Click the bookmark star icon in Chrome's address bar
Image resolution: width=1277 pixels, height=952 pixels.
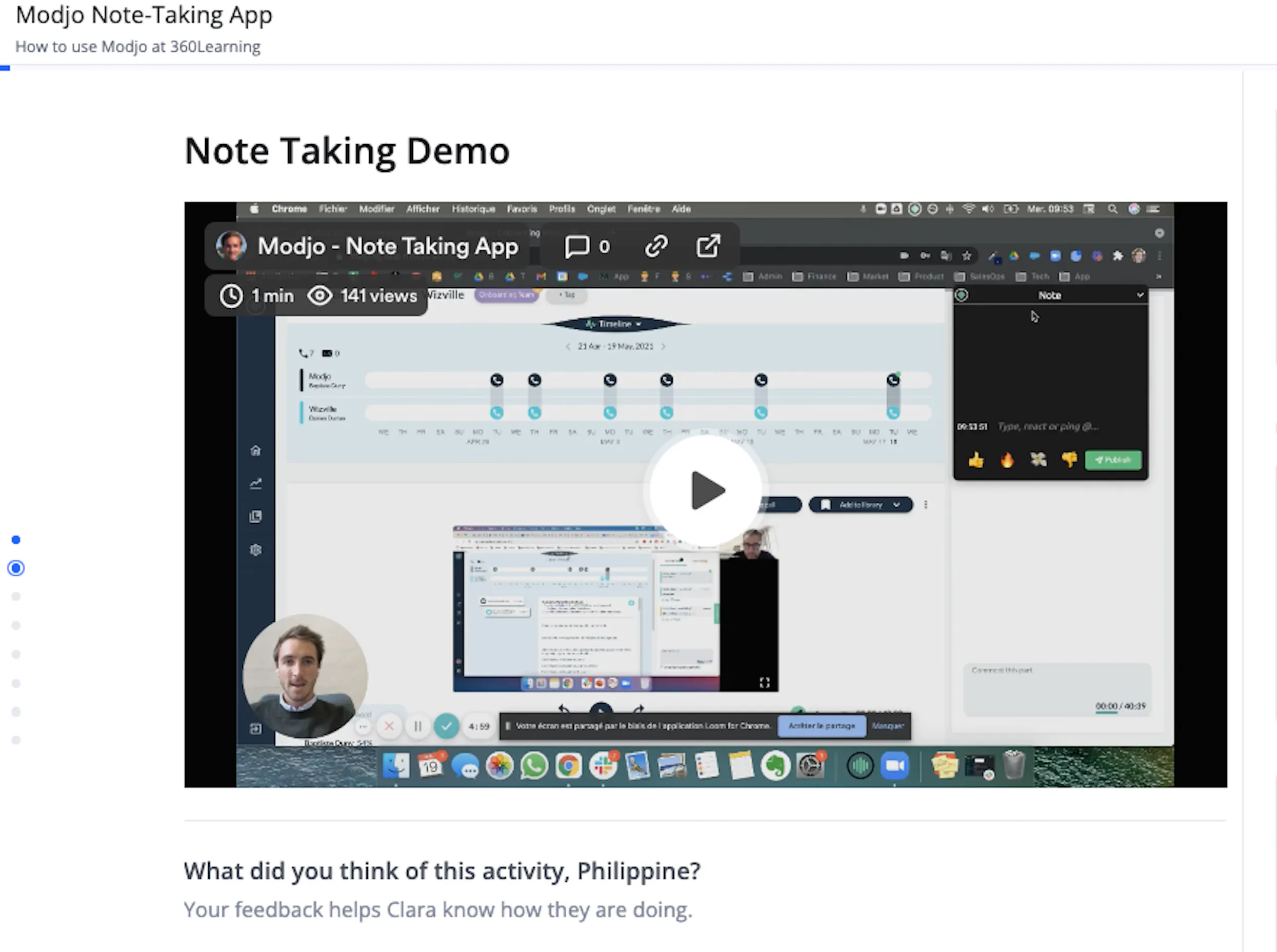coord(967,256)
